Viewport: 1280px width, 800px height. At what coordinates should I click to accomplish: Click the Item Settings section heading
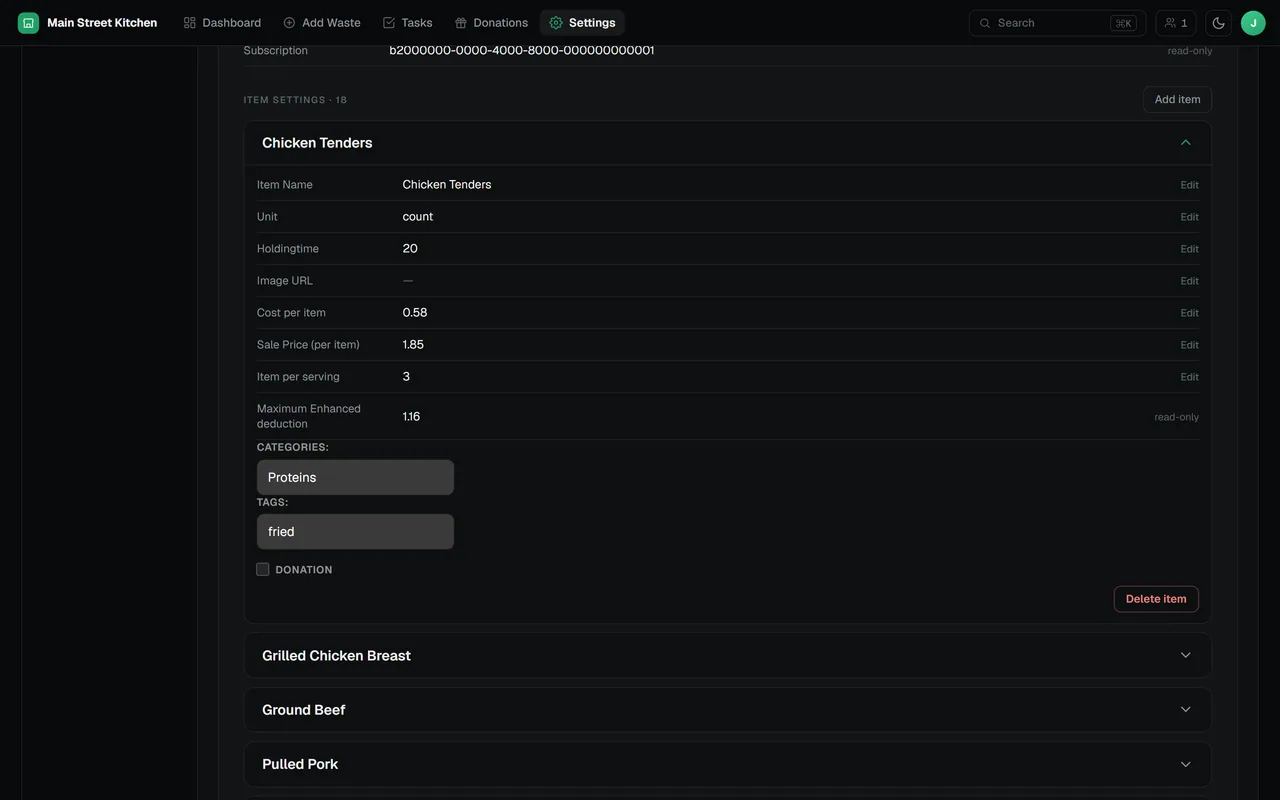coord(295,100)
